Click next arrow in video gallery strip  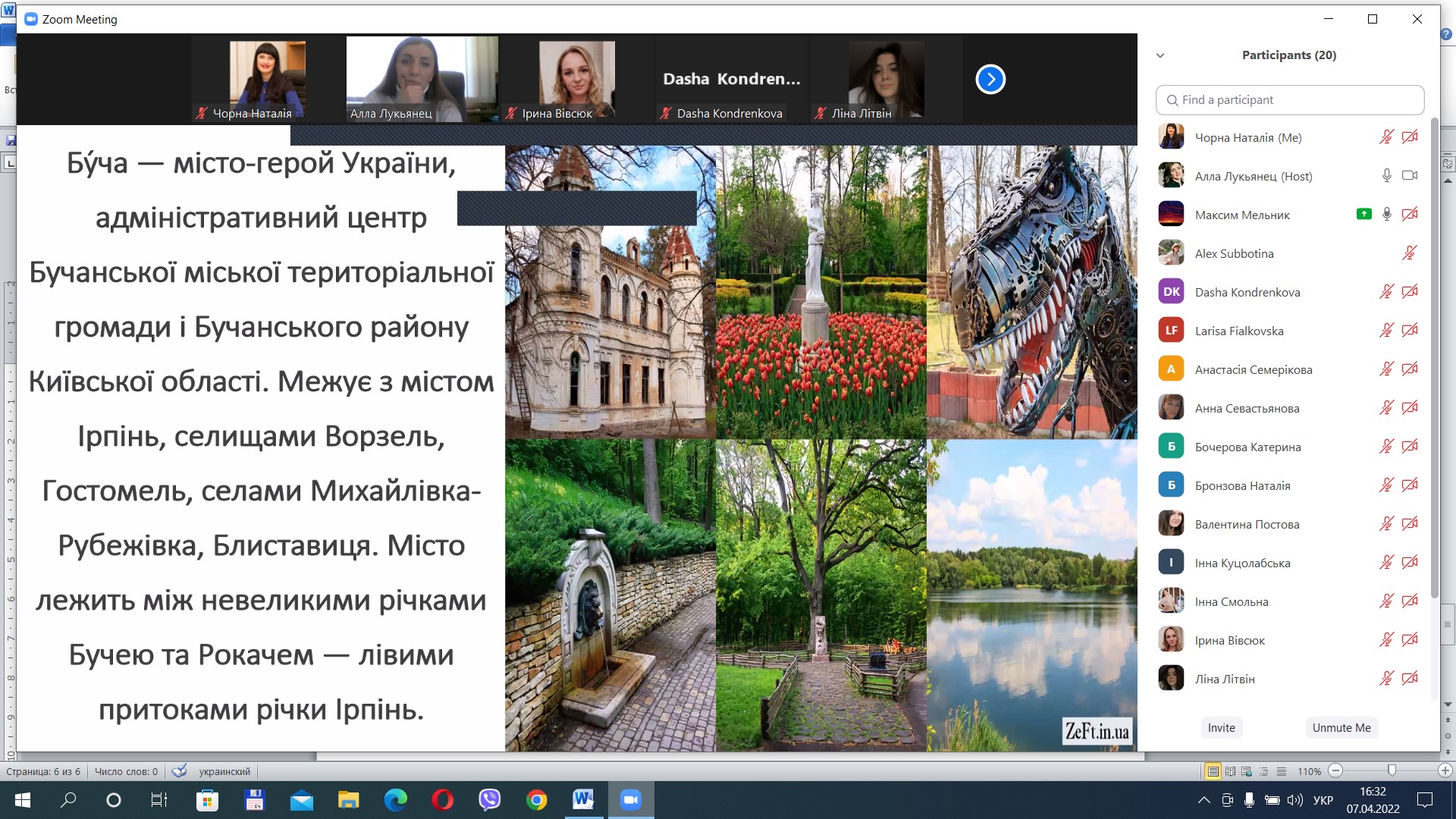click(990, 80)
